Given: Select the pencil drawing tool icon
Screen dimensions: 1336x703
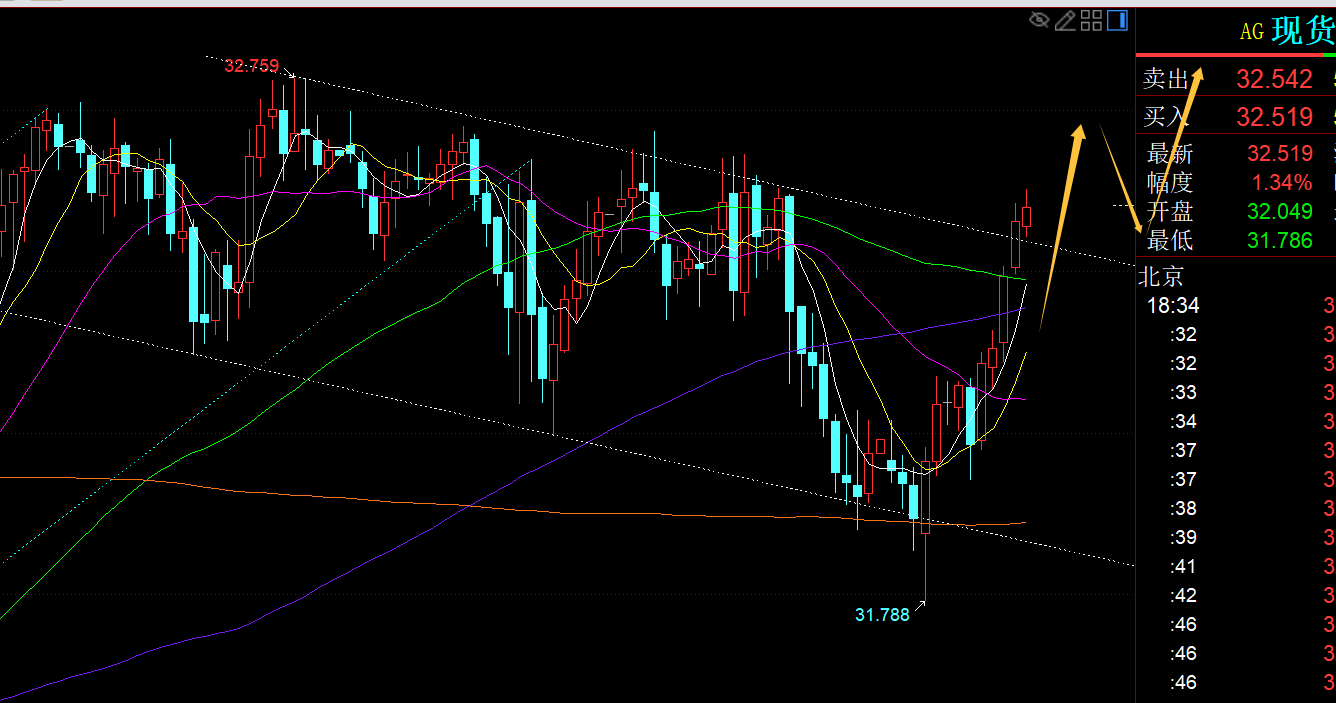Looking at the screenshot, I should [x=1065, y=19].
